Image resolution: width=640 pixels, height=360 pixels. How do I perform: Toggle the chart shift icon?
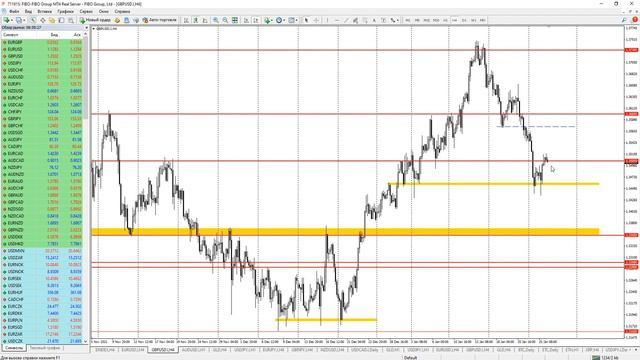tap(256, 20)
